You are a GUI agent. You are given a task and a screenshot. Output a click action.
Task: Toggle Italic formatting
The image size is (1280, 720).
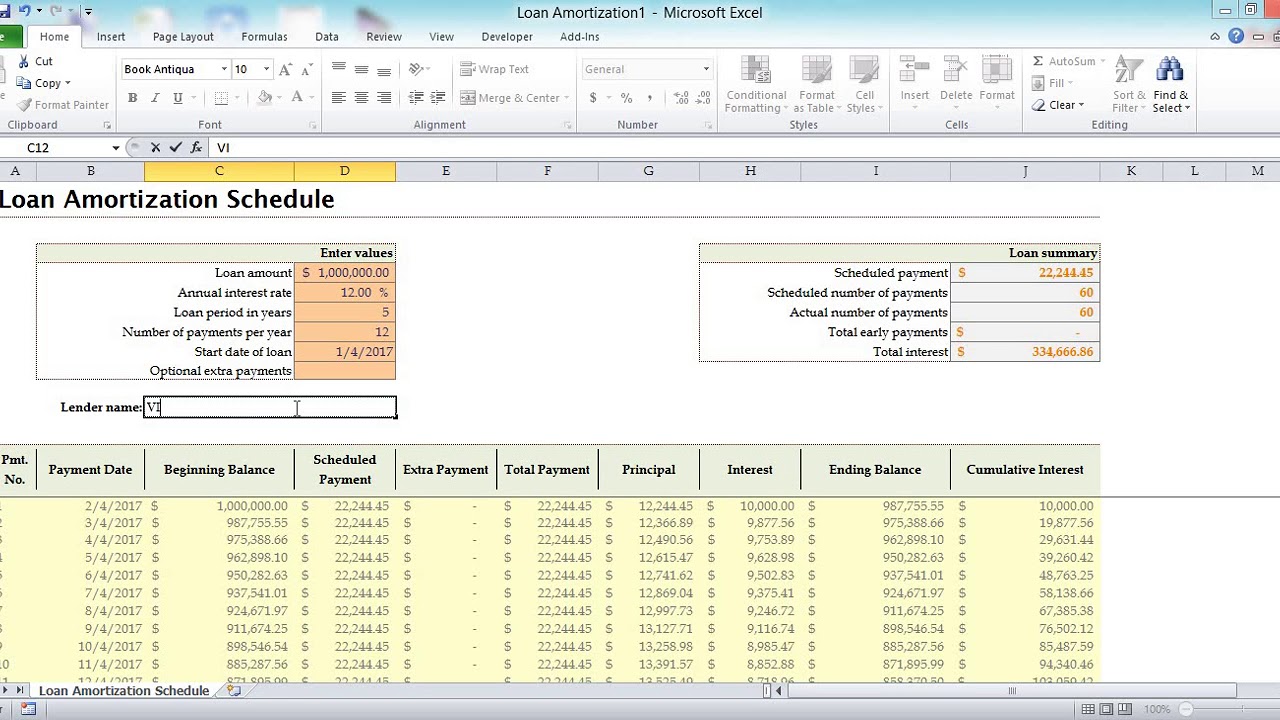(x=155, y=98)
